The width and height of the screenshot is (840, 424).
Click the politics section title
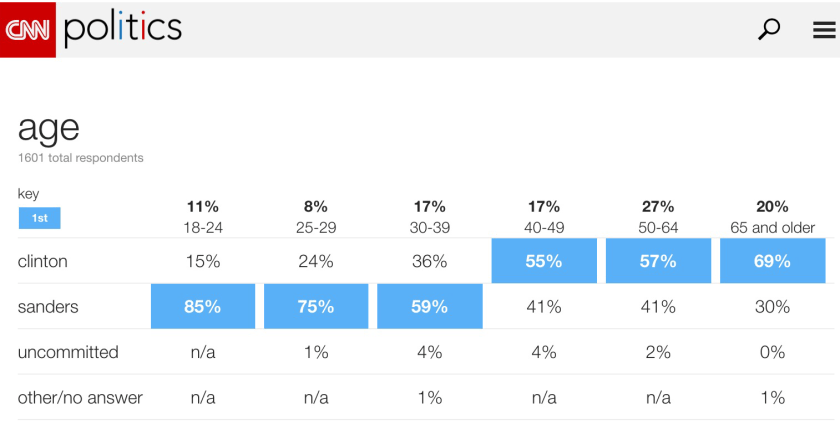click(x=123, y=29)
